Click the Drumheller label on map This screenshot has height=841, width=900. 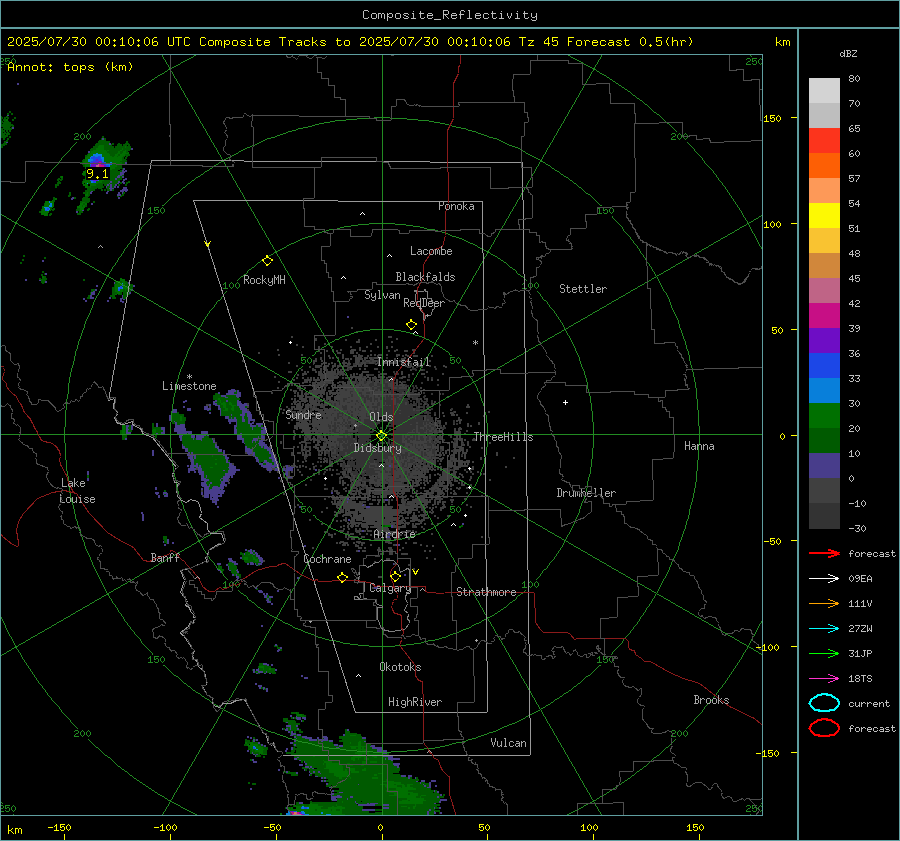click(x=586, y=493)
